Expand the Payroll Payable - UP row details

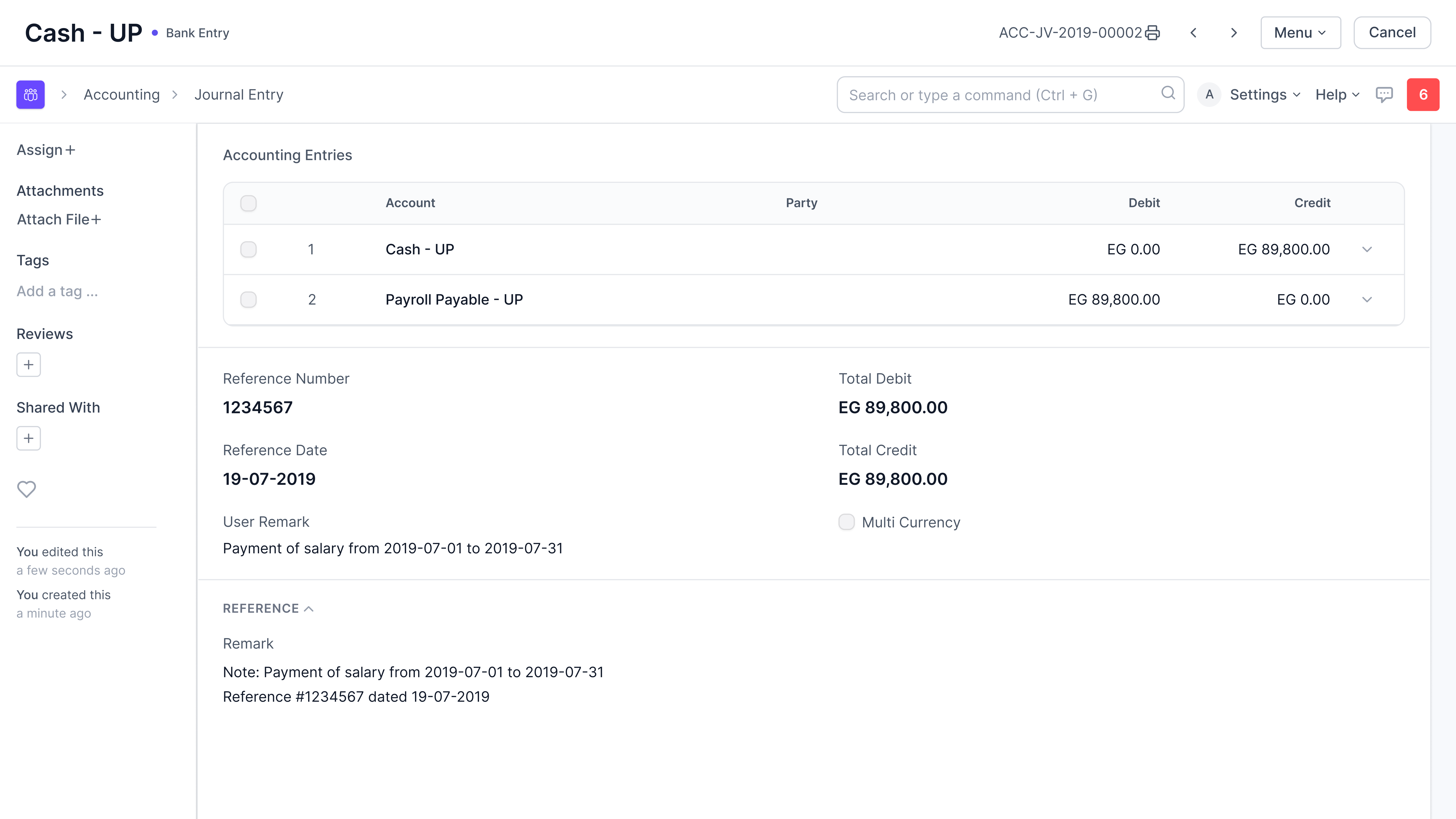pyautogui.click(x=1367, y=300)
